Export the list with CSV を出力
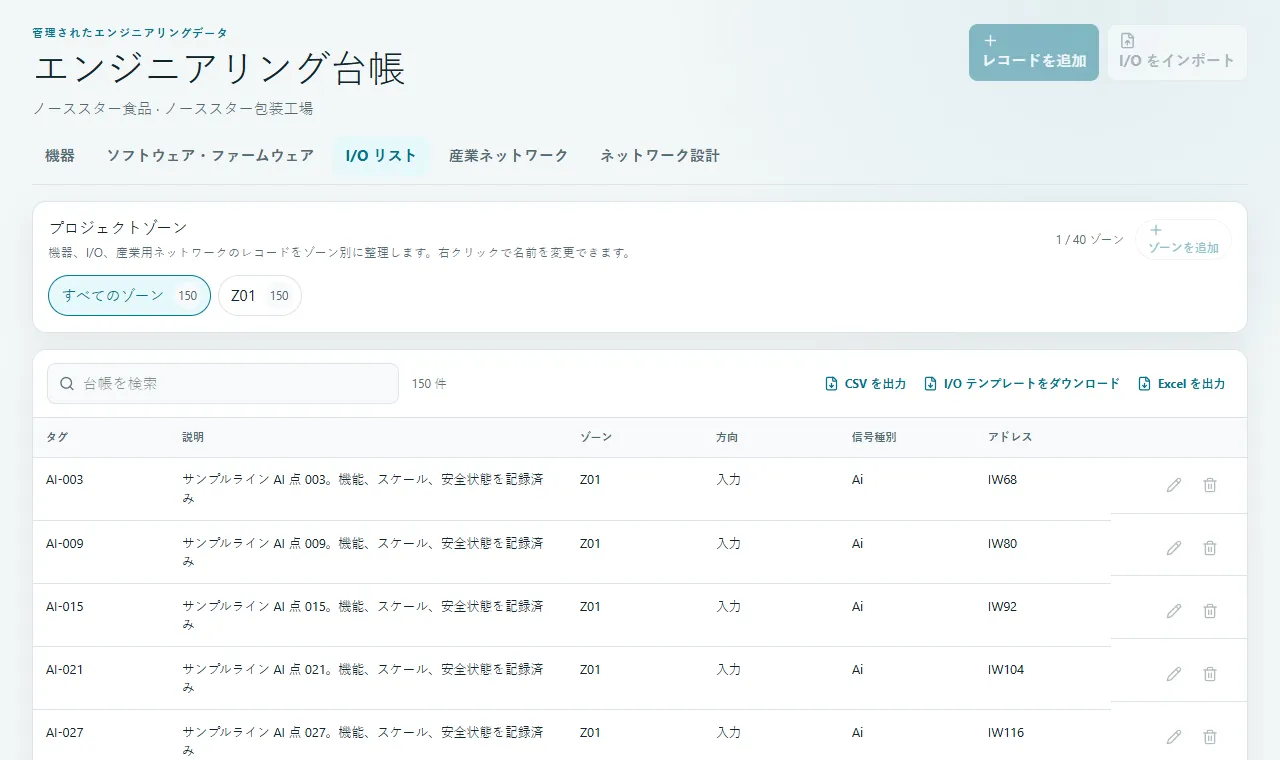This screenshot has width=1280, height=760. 866,384
